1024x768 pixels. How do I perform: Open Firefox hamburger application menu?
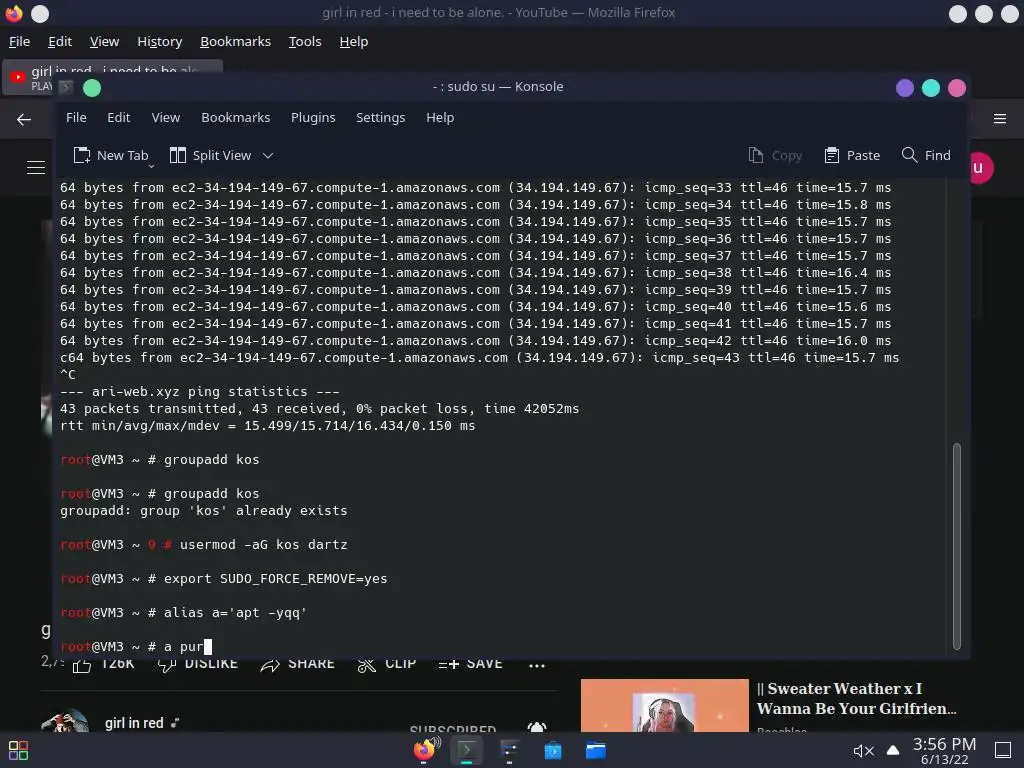point(999,119)
